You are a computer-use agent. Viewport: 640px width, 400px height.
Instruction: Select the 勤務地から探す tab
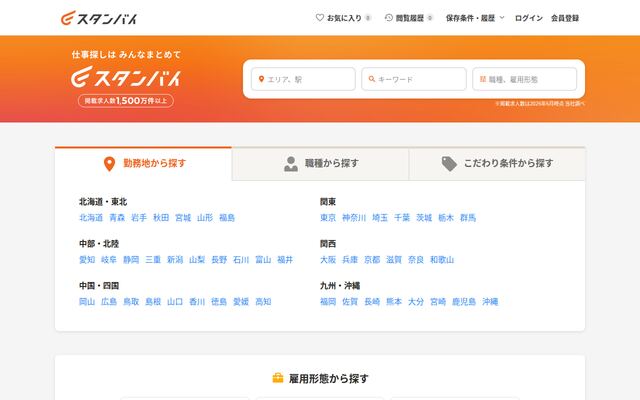pyautogui.click(x=143, y=164)
